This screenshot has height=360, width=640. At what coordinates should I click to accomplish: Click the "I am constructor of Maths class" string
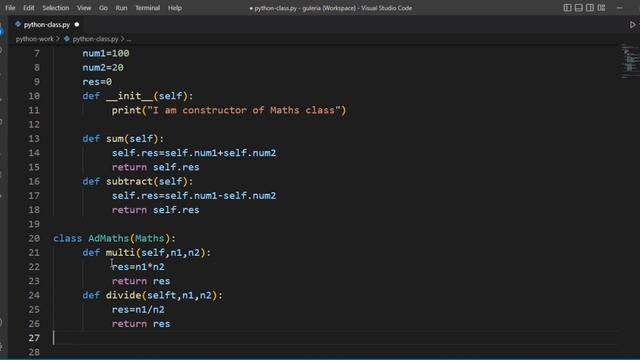[x=244, y=110]
